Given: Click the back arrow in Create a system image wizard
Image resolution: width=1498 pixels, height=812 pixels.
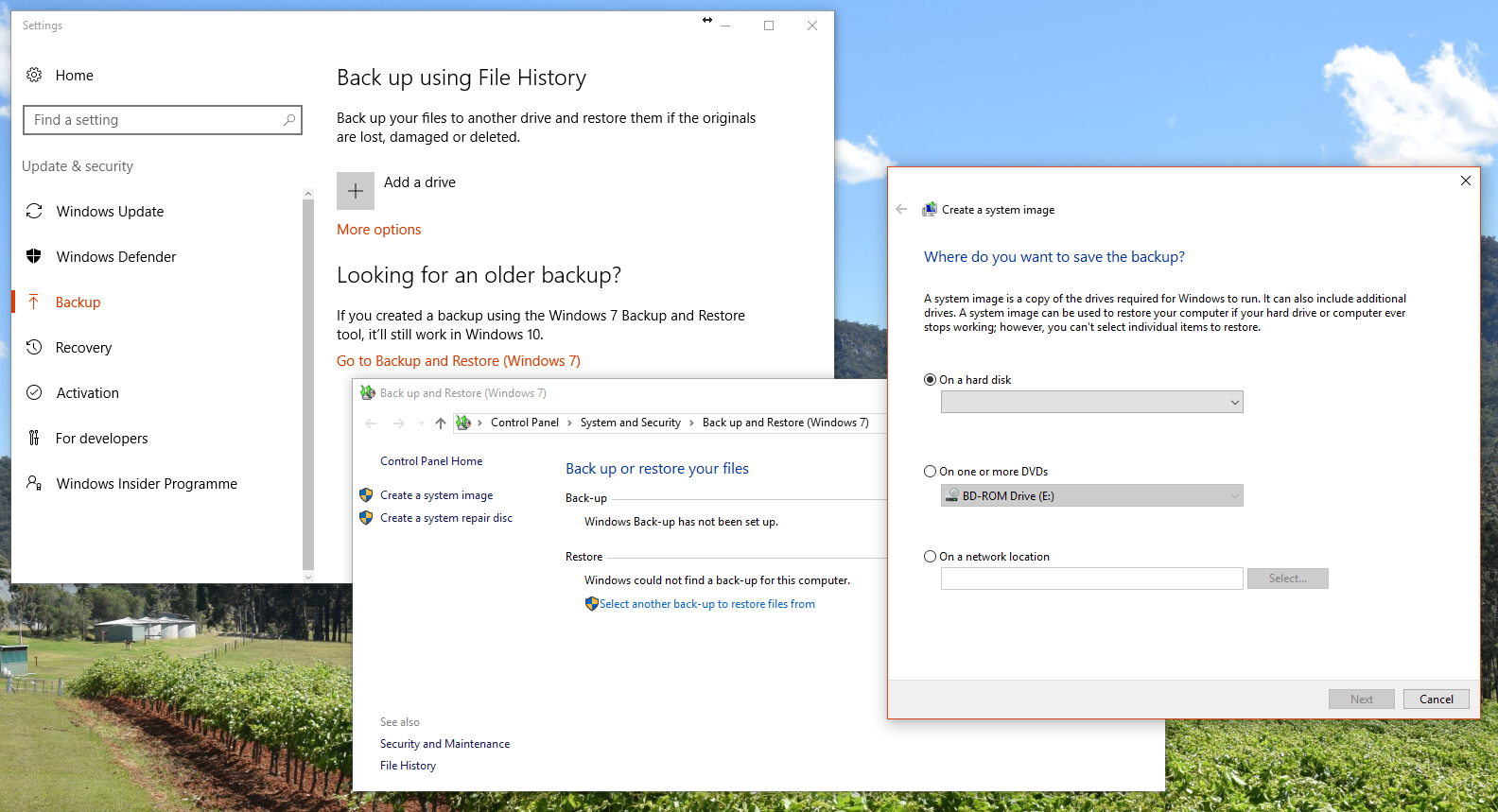Looking at the screenshot, I should point(901,209).
